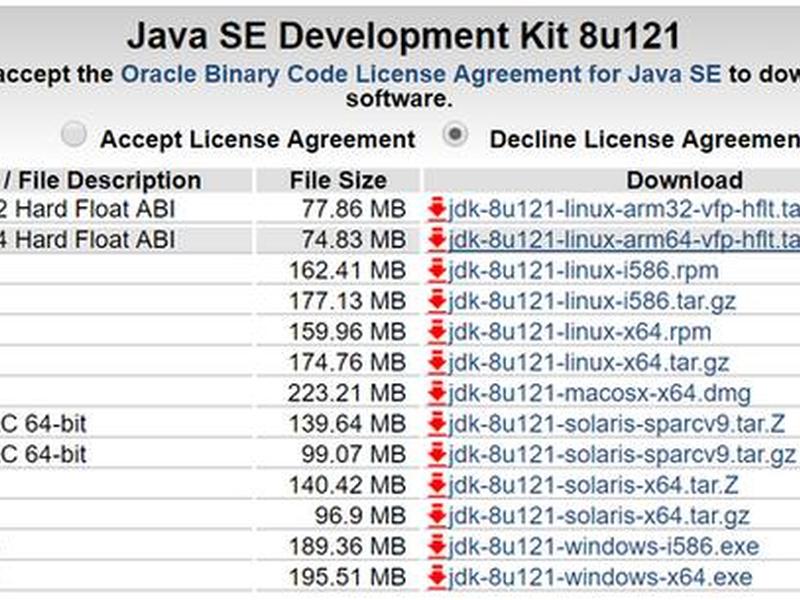Download jdk-8u121-linux-i586.tar.gz link
The width and height of the screenshot is (800, 600).
pyautogui.click(x=592, y=301)
